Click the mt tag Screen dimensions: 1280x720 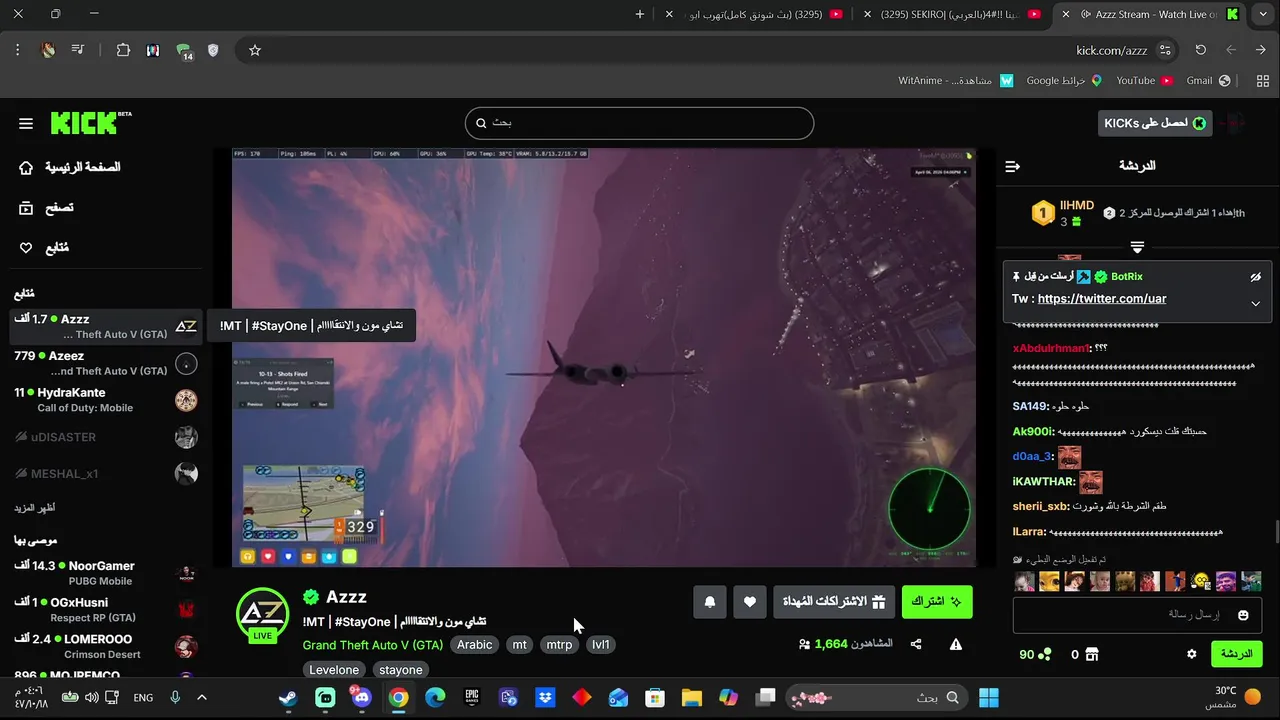[520, 645]
